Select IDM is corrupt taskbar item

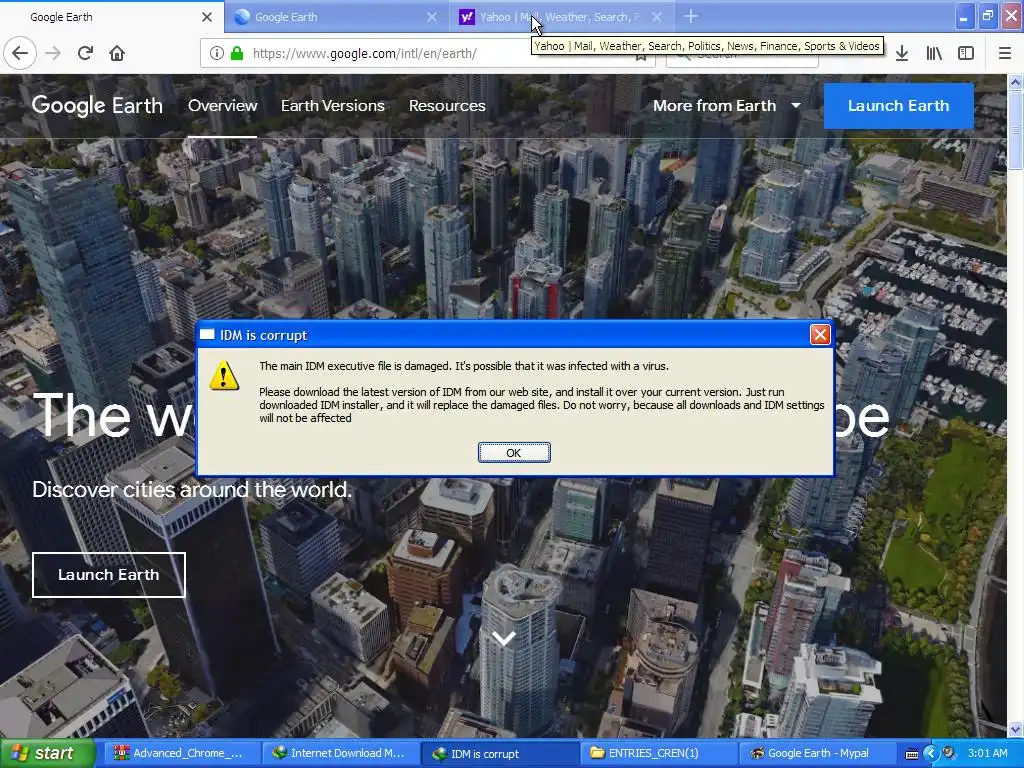[500, 753]
